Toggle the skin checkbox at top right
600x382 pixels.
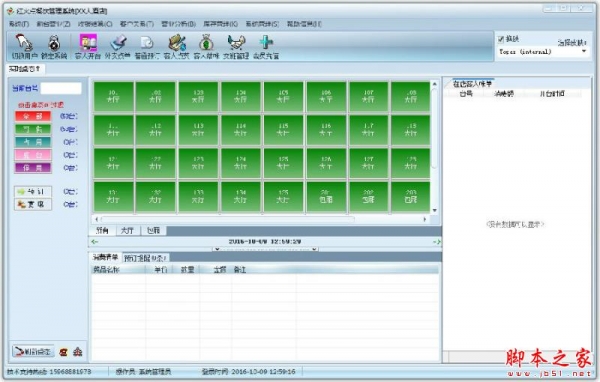point(501,39)
